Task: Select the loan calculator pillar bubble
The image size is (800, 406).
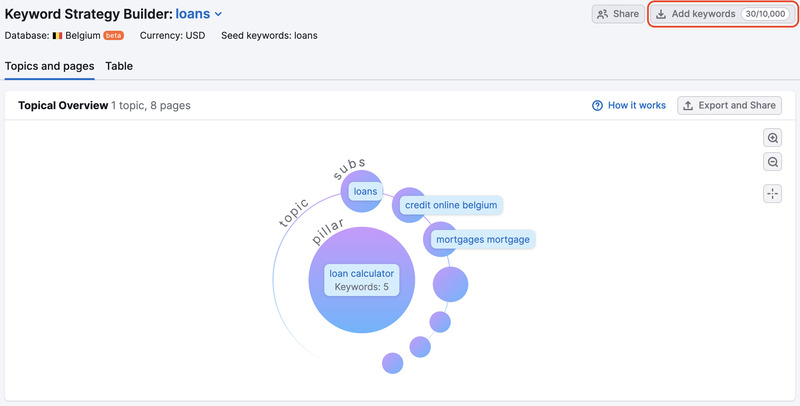Action: tap(362, 280)
